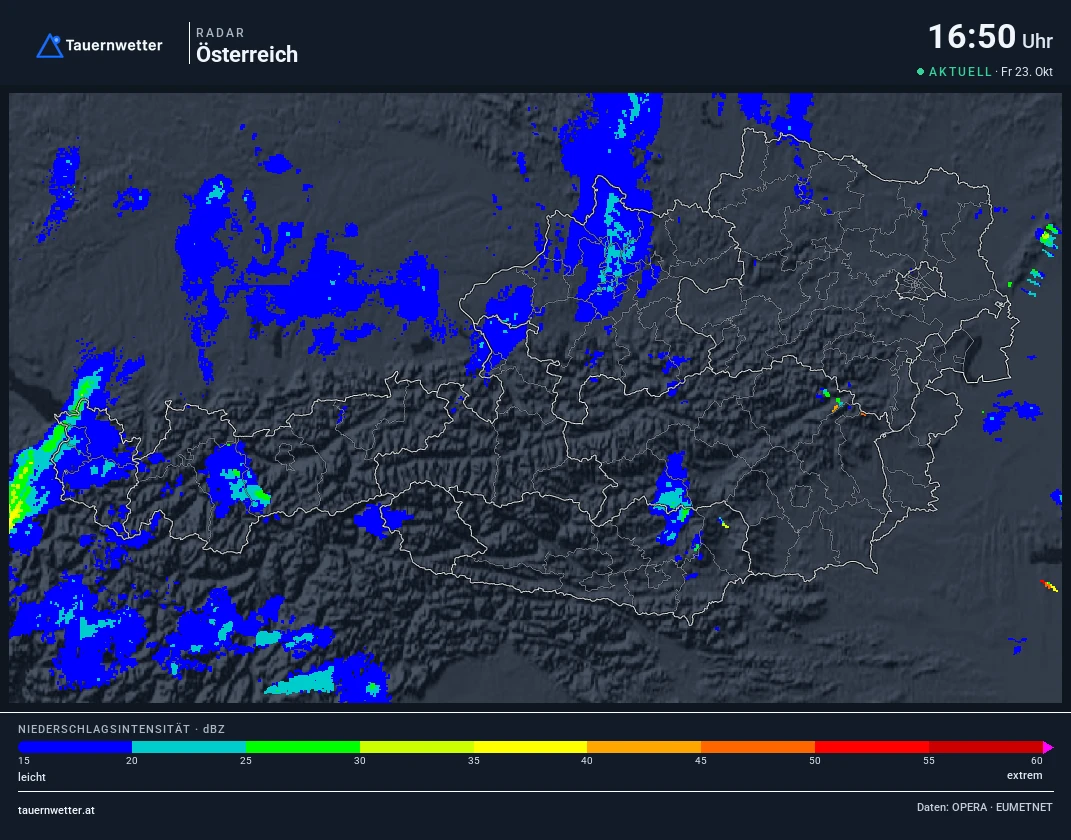Click the Tauernwetter brand name

[x=114, y=45]
